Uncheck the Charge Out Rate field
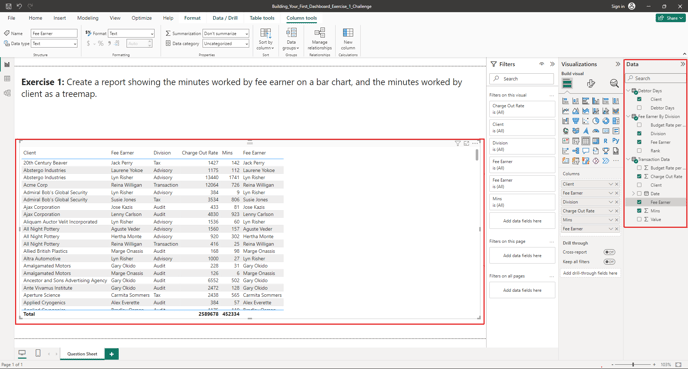Image resolution: width=688 pixels, height=369 pixels. (639, 176)
